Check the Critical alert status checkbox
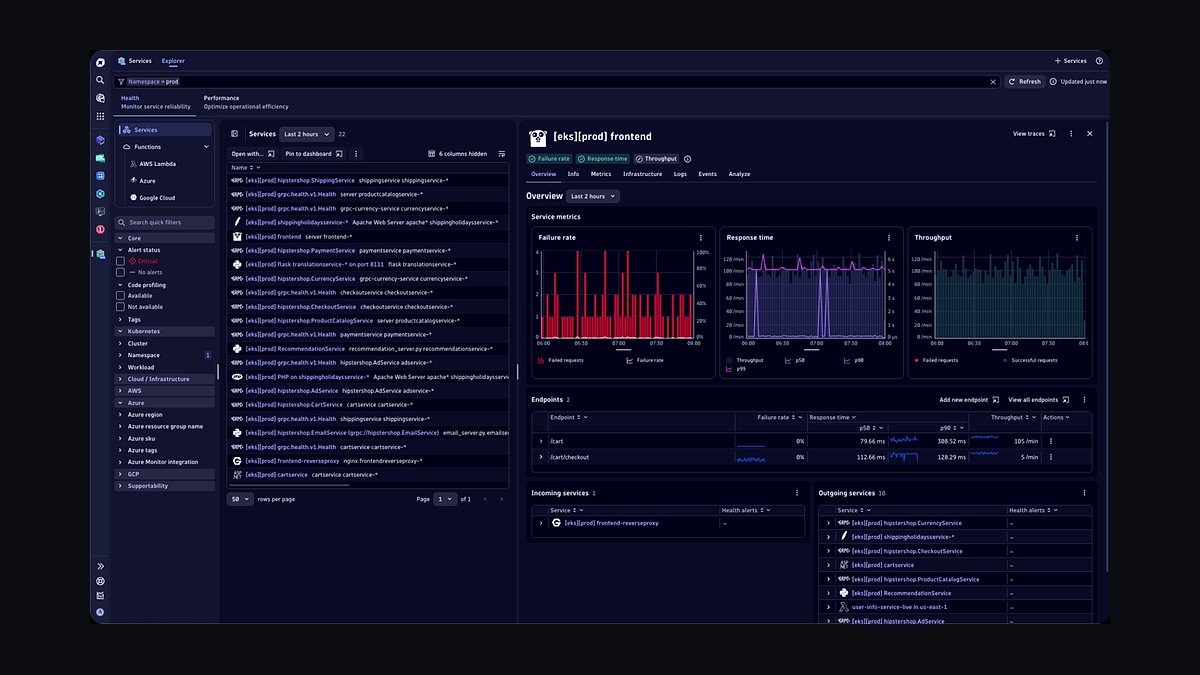 [x=121, y=261]
